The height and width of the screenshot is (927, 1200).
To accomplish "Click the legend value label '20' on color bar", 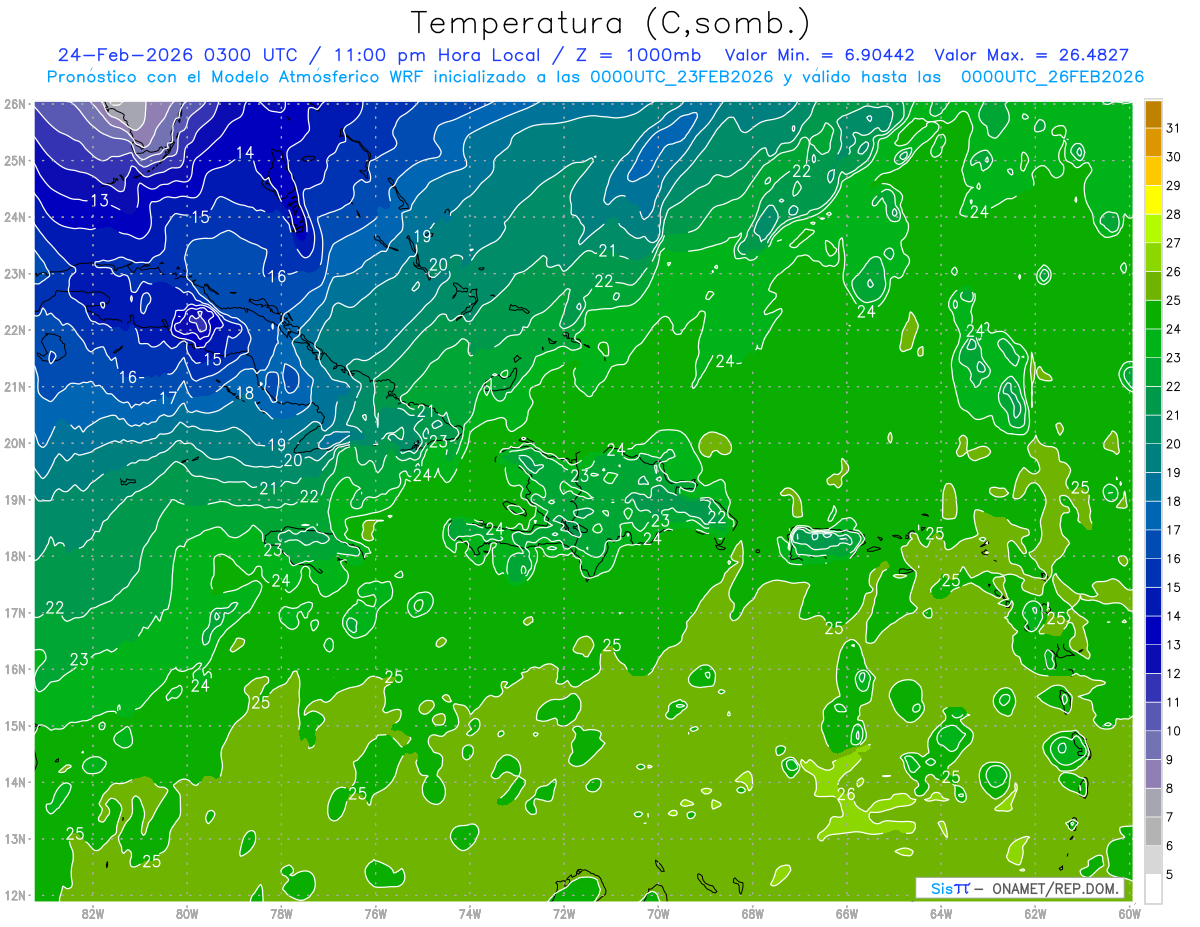I will [1173, 444].
